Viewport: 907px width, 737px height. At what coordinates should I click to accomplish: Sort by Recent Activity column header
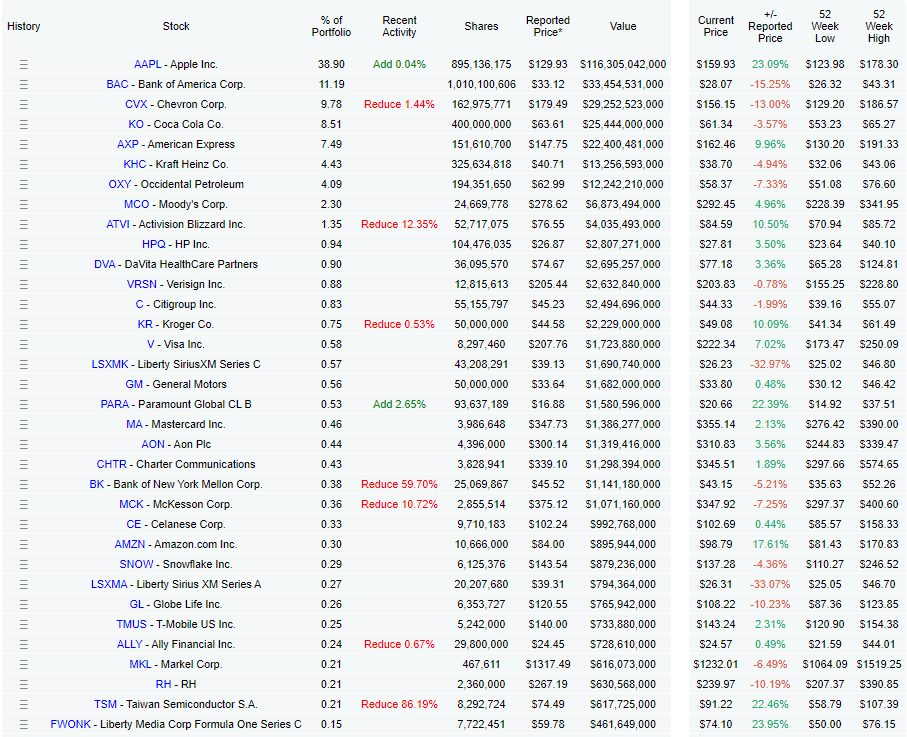point(399,27)
